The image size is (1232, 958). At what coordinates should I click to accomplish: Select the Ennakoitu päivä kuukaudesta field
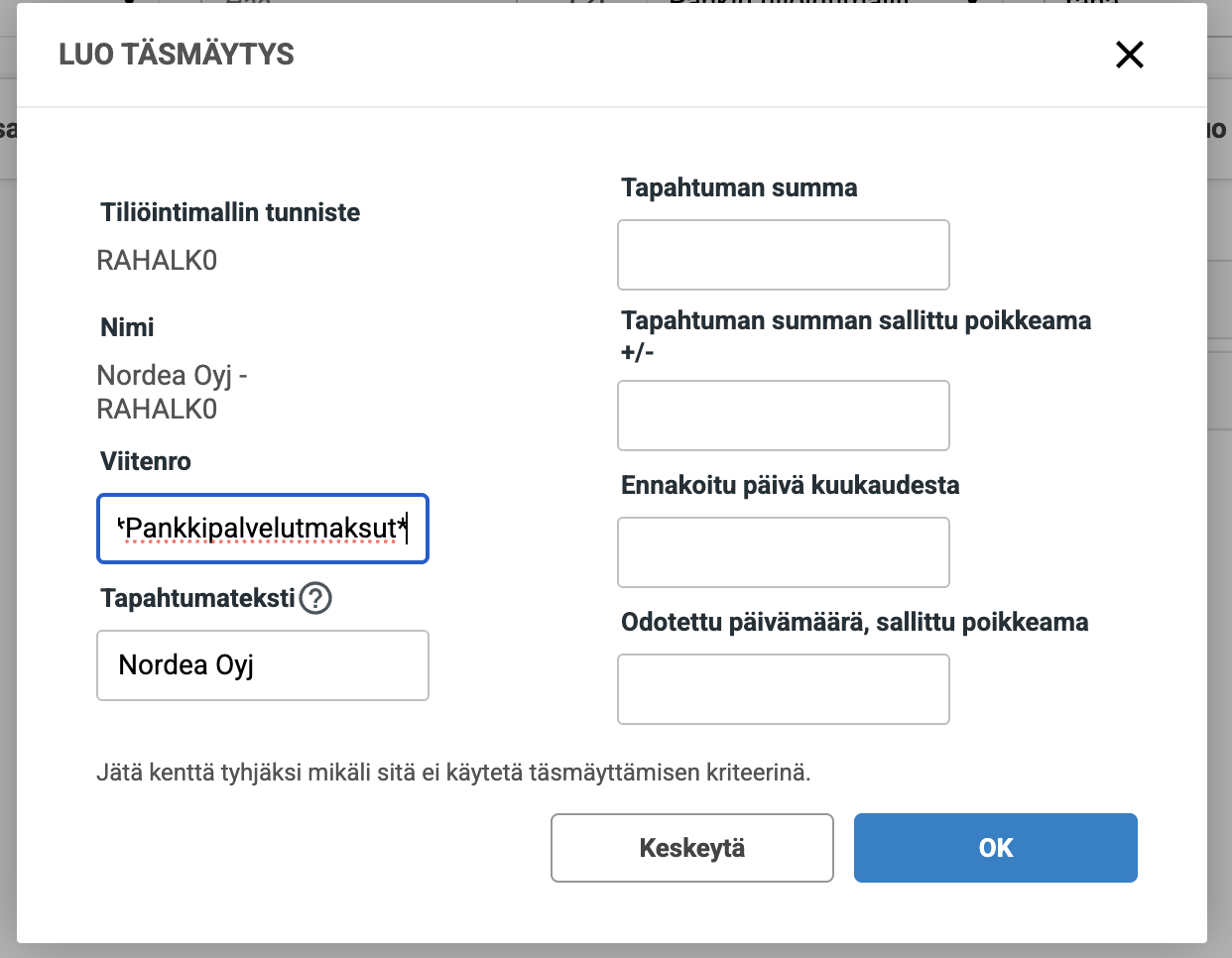click(783, 552)
